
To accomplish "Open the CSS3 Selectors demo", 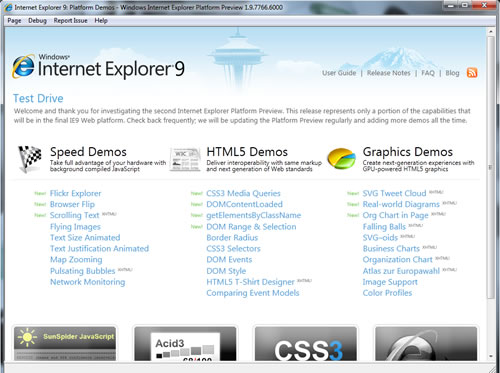I will [x=233, y=249].
